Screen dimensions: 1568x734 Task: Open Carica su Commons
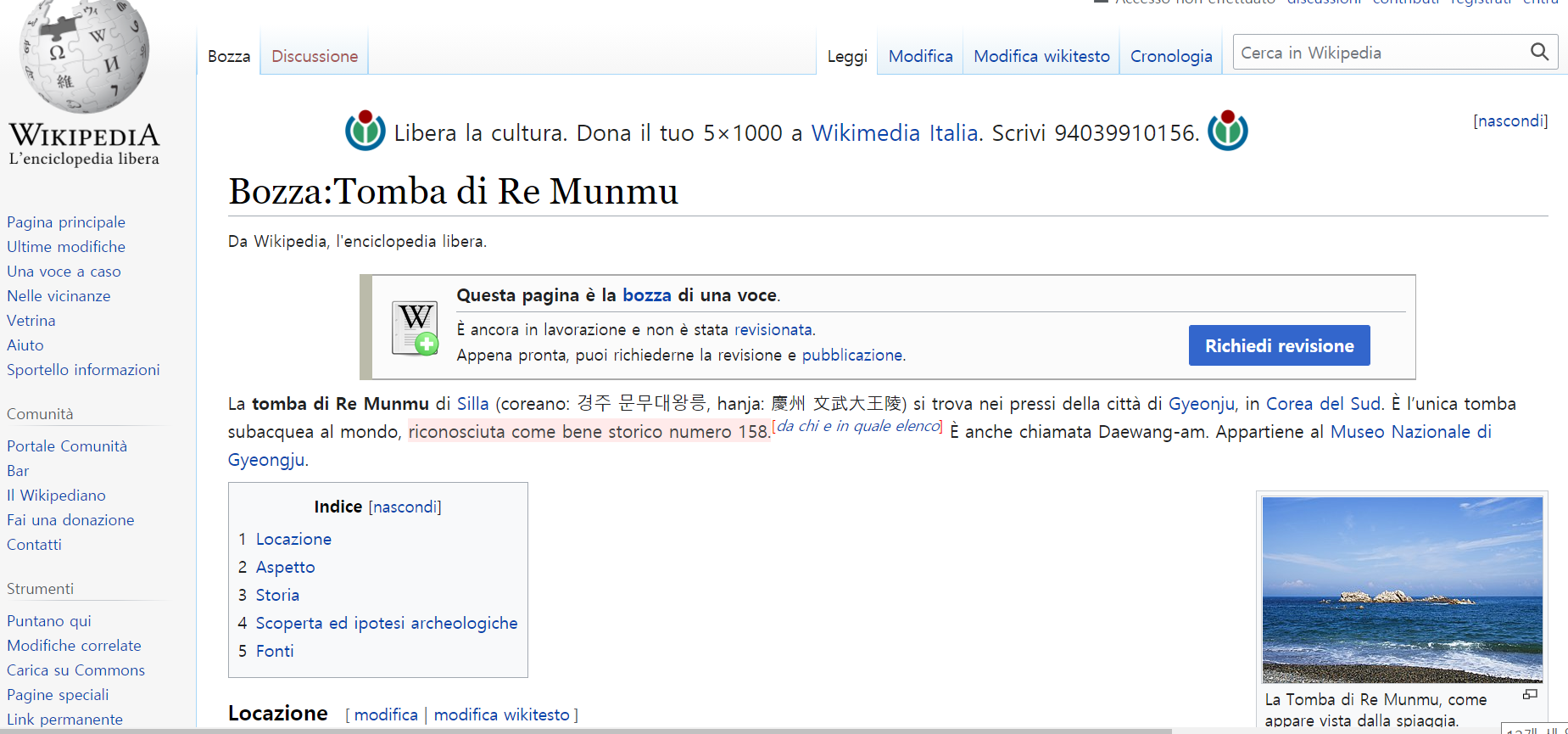pyautogui.click(x=75, y=670)
